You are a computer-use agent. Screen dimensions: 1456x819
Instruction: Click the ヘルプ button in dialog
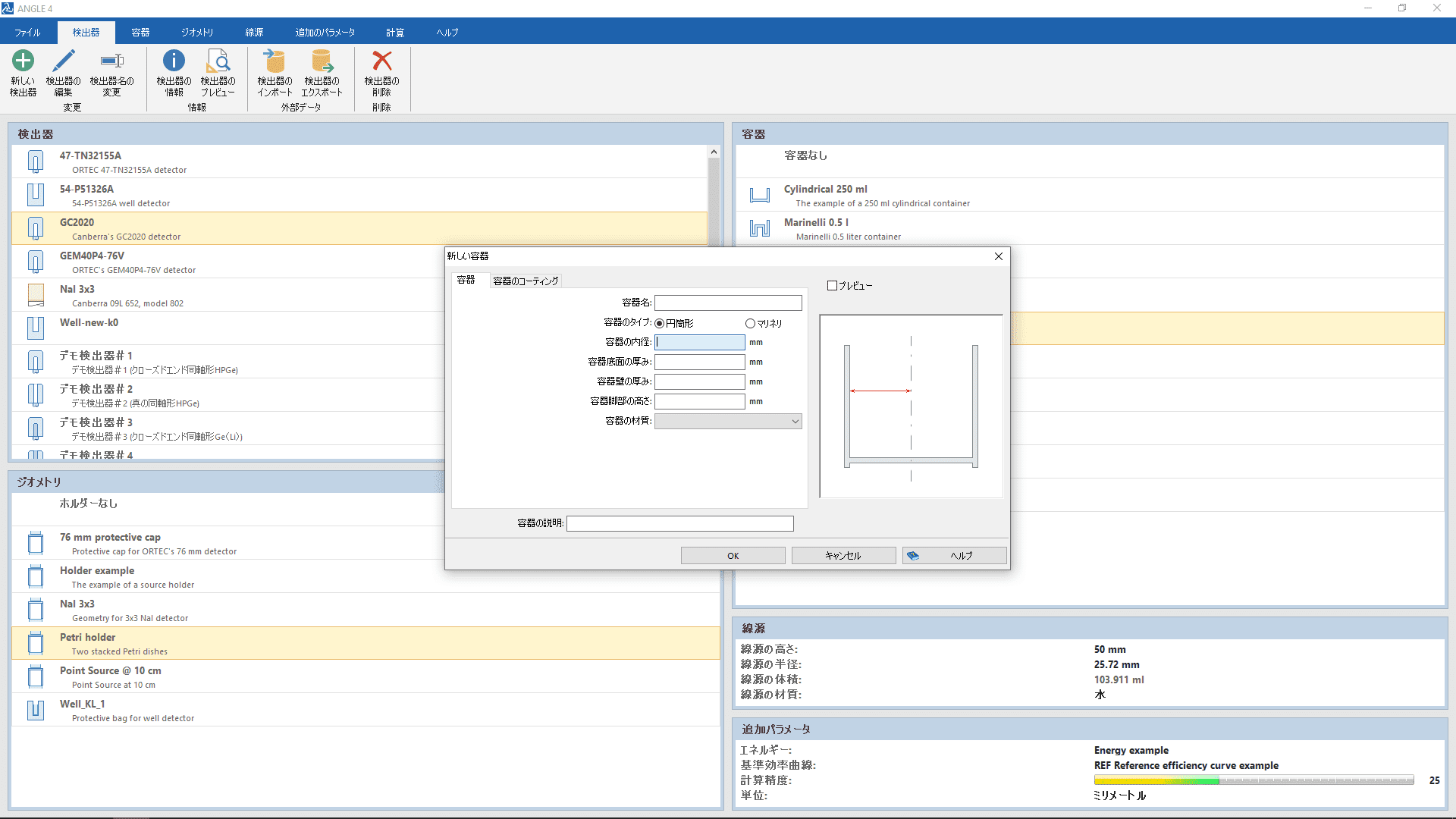pos(955,556)
